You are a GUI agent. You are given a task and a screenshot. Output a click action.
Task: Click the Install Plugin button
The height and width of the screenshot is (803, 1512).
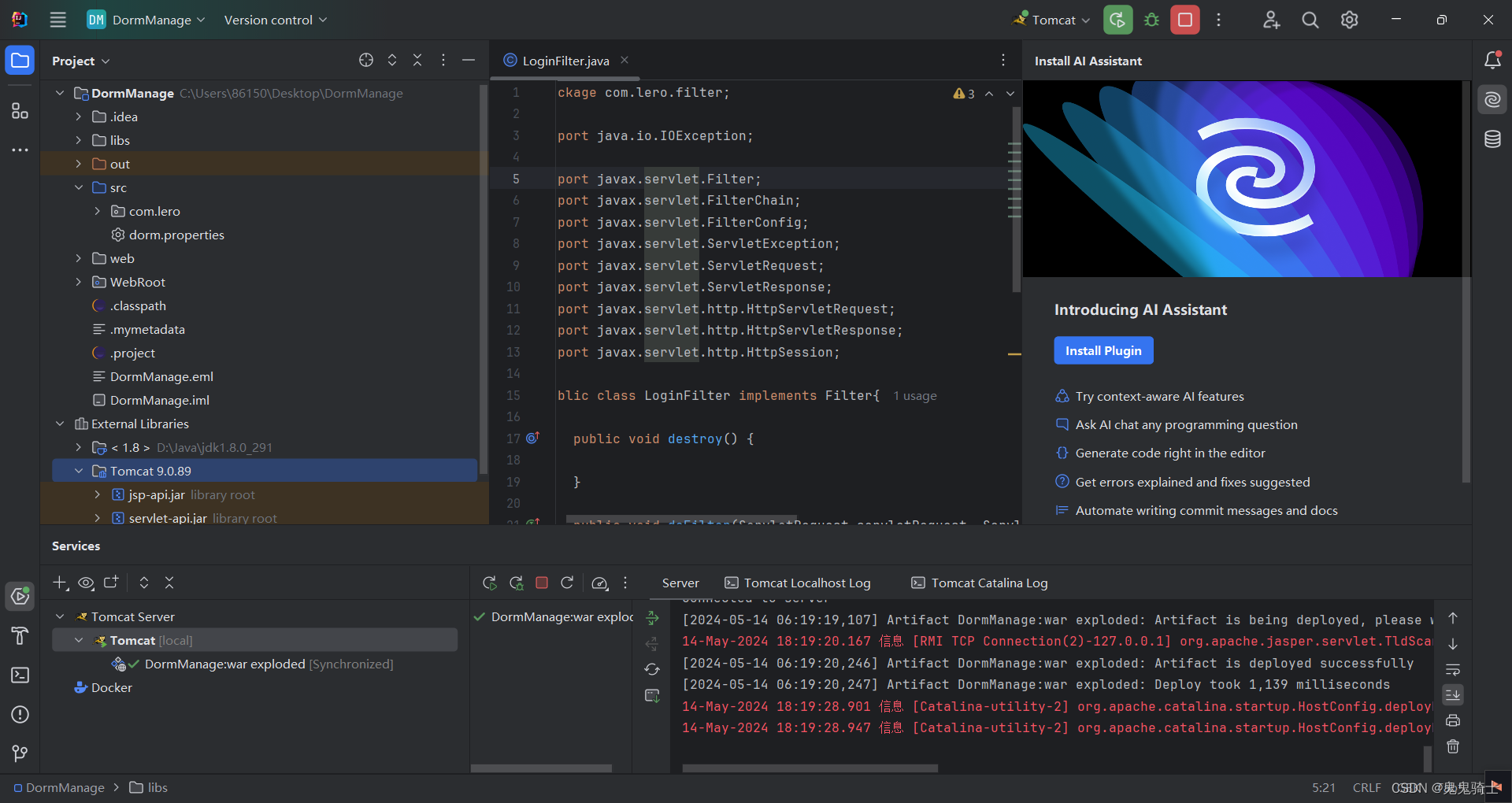1103,350
